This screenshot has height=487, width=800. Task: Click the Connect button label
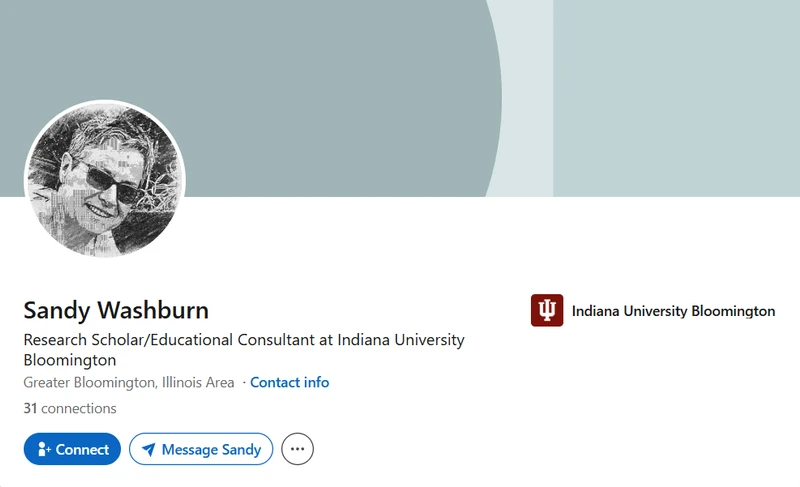[x=82, y=449]
